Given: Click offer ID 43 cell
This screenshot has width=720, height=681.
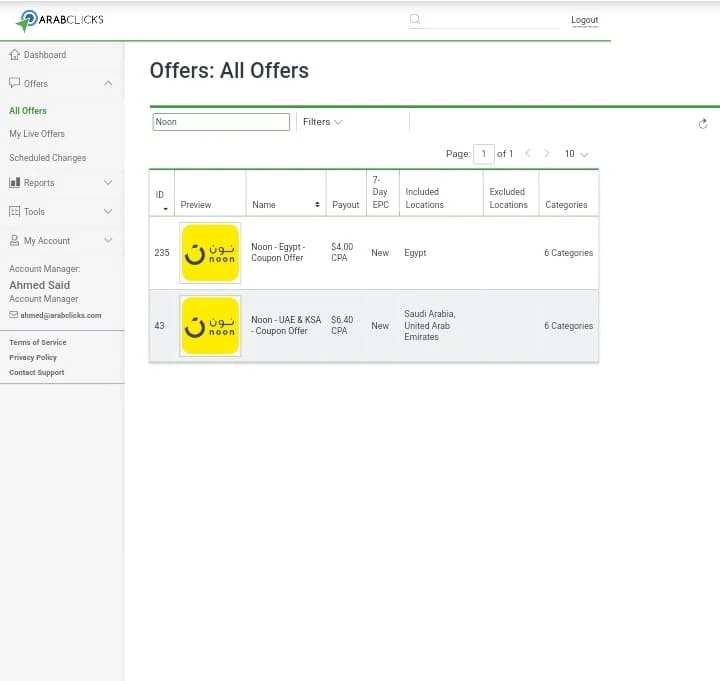Looking at the screenshot, I should 159,326.
